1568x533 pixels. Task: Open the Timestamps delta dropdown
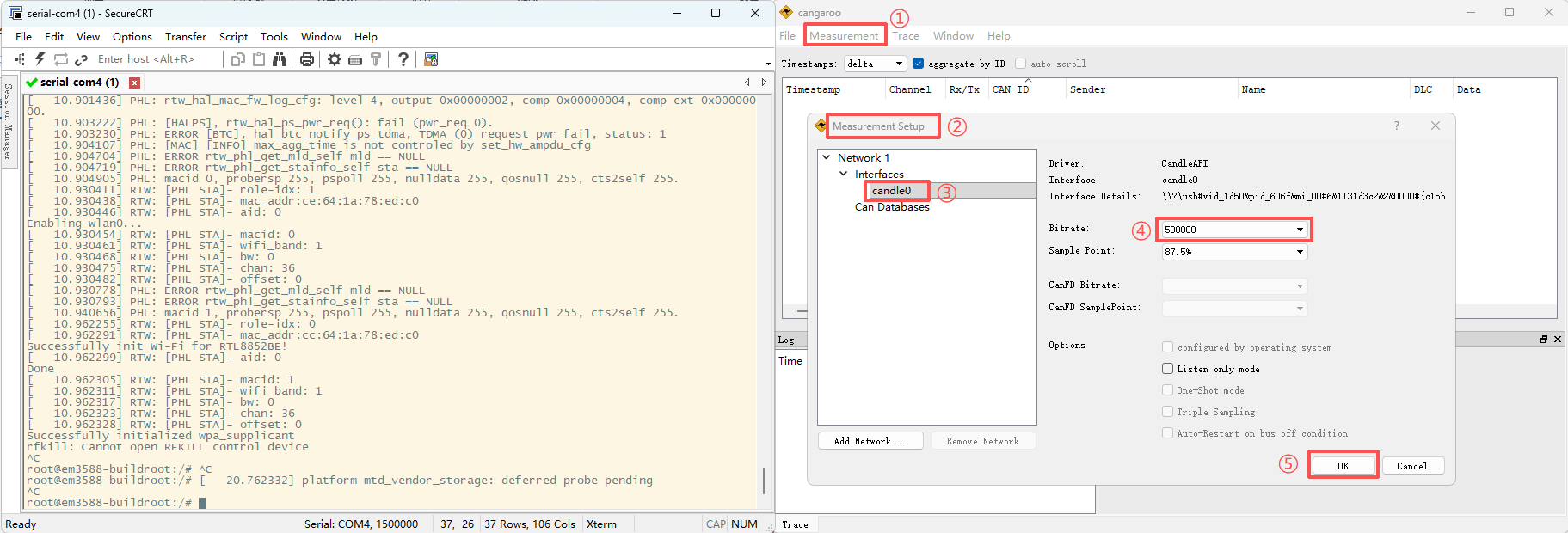pos(875,64)
